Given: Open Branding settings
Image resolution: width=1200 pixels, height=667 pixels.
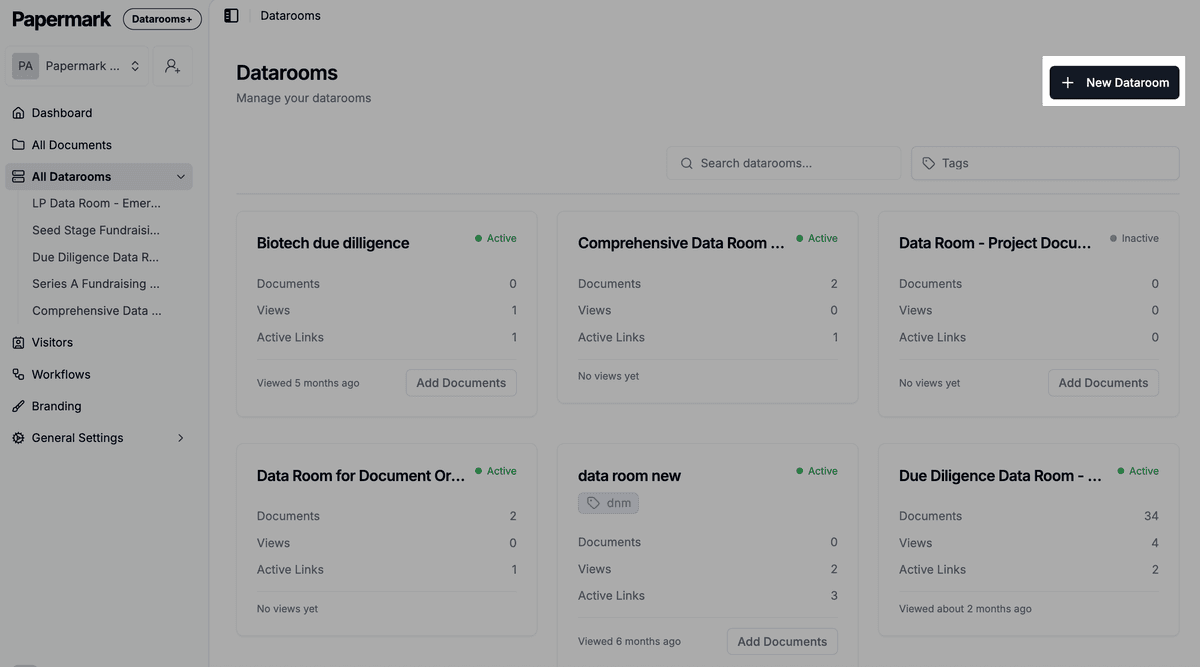Looking at the screenshot, I should 56,406.
